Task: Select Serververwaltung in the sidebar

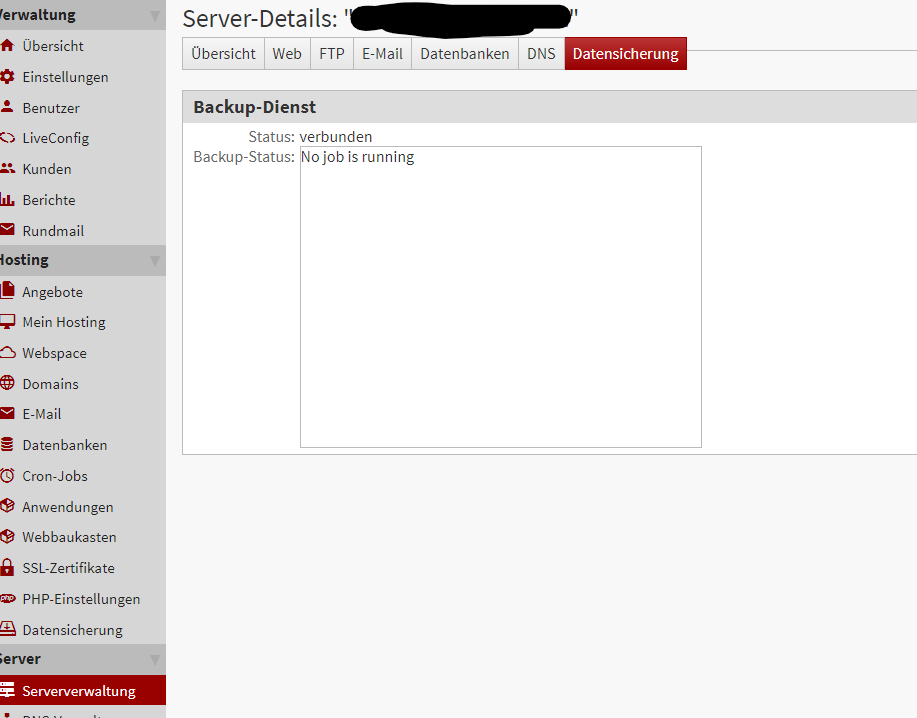Action: pos(79,691)
